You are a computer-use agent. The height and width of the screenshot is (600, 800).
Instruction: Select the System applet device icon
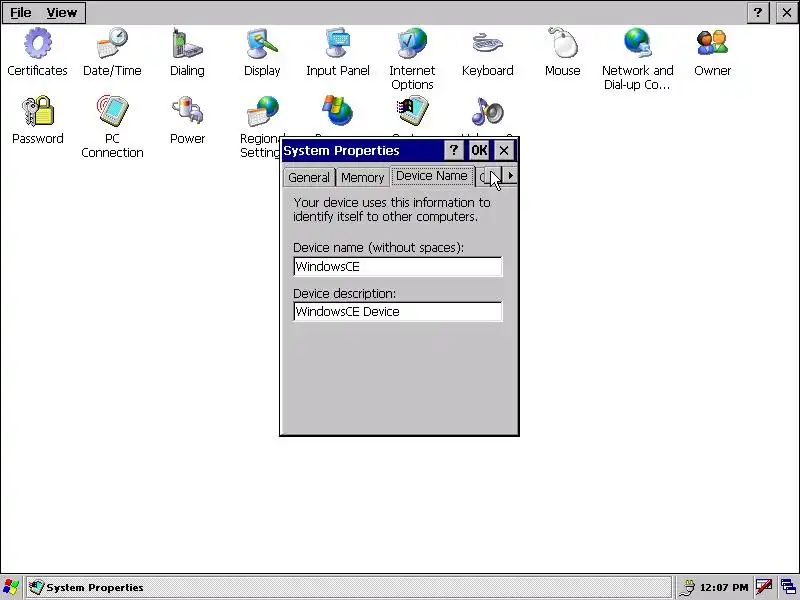(x=412, y=111)
